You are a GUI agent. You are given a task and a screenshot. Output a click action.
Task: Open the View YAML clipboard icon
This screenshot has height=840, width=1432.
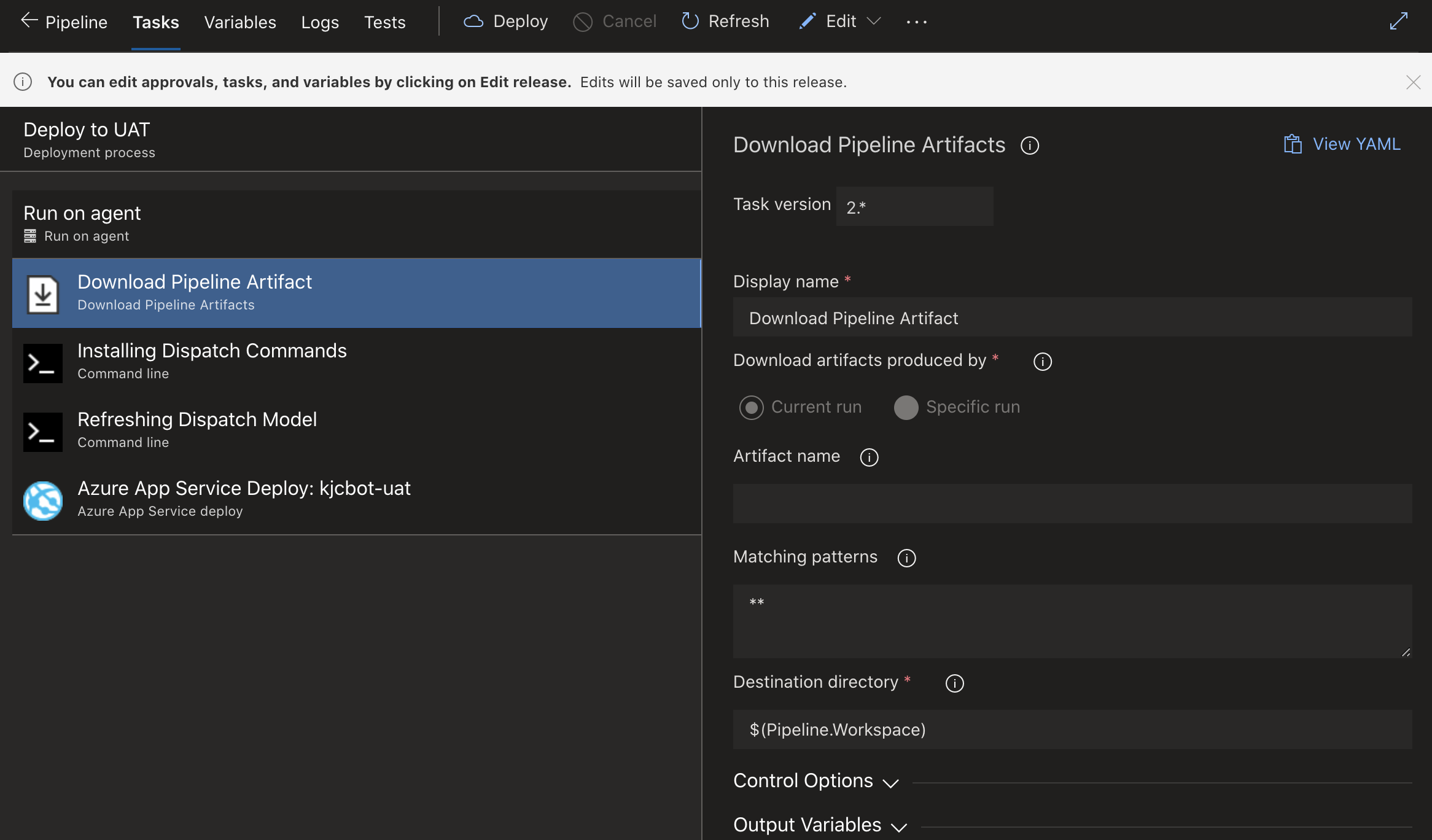(1293, 143)
